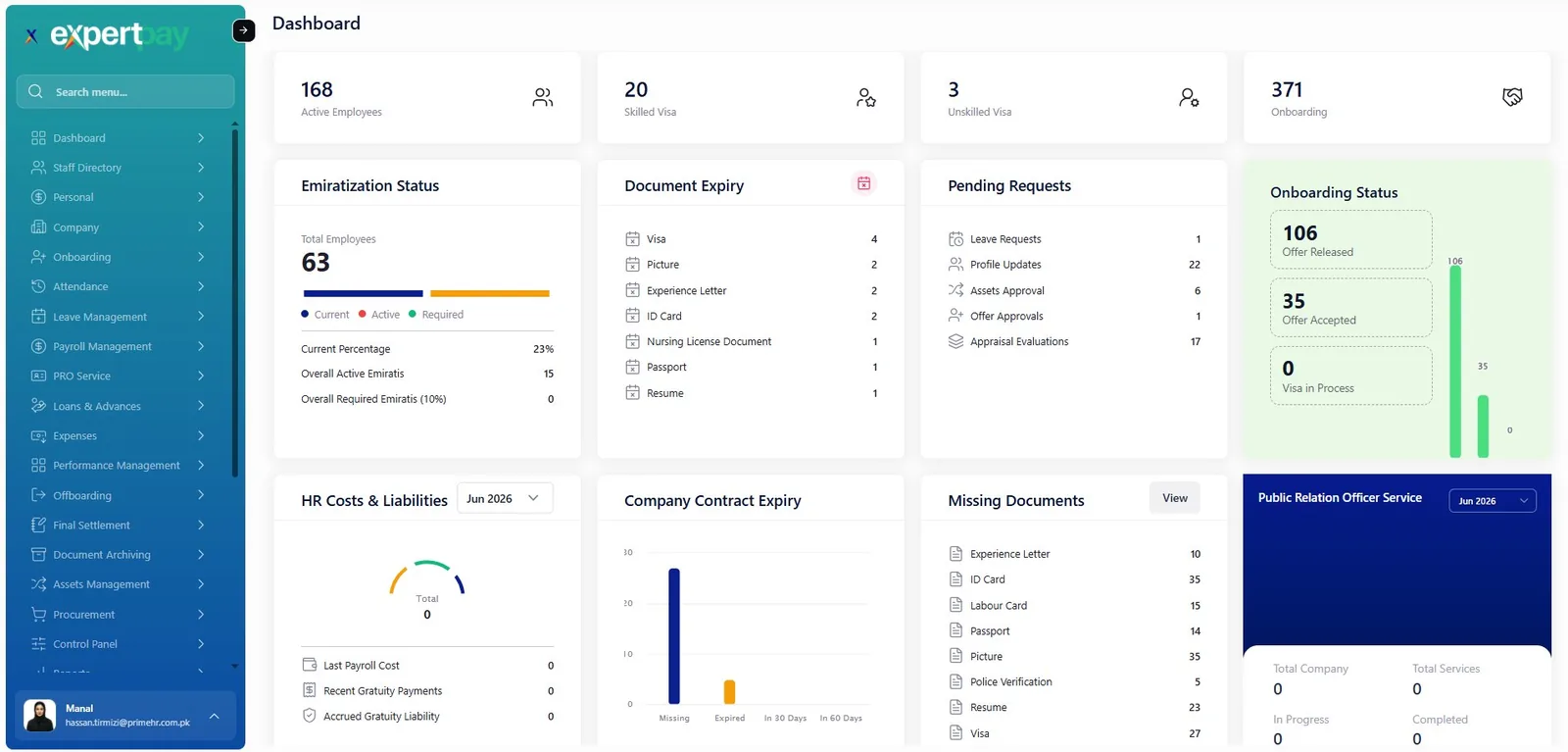Click the Expenses icon in sidebar

click(x=38, y=435)
